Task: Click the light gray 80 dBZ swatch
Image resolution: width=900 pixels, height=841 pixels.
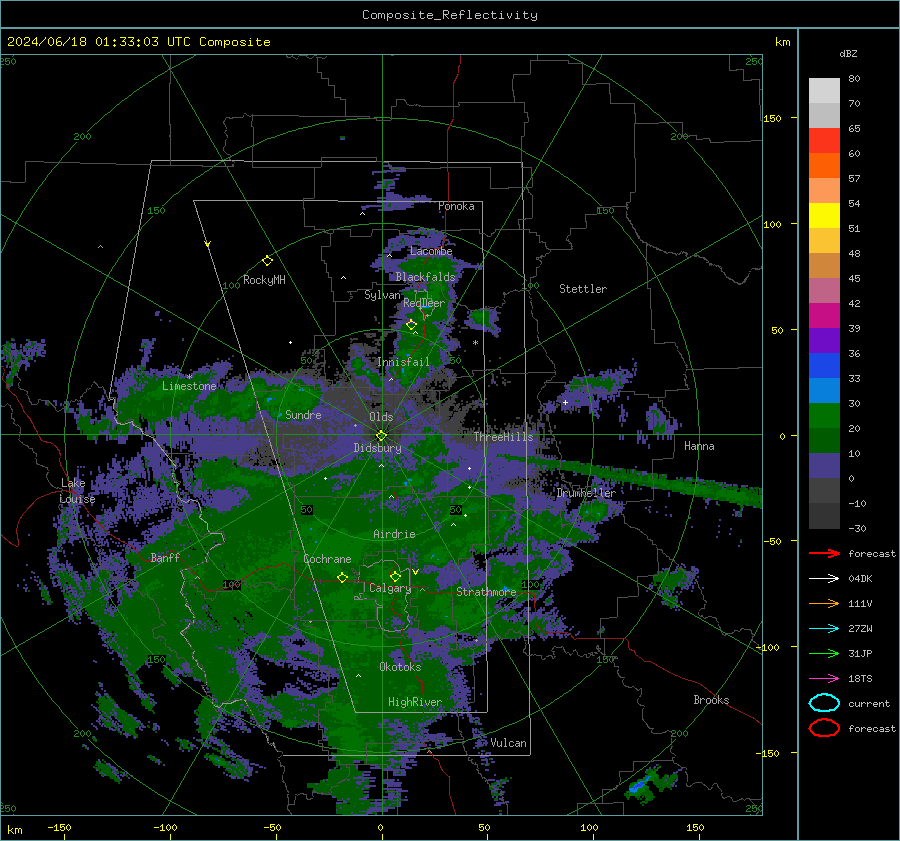Action: coord(824,91)
